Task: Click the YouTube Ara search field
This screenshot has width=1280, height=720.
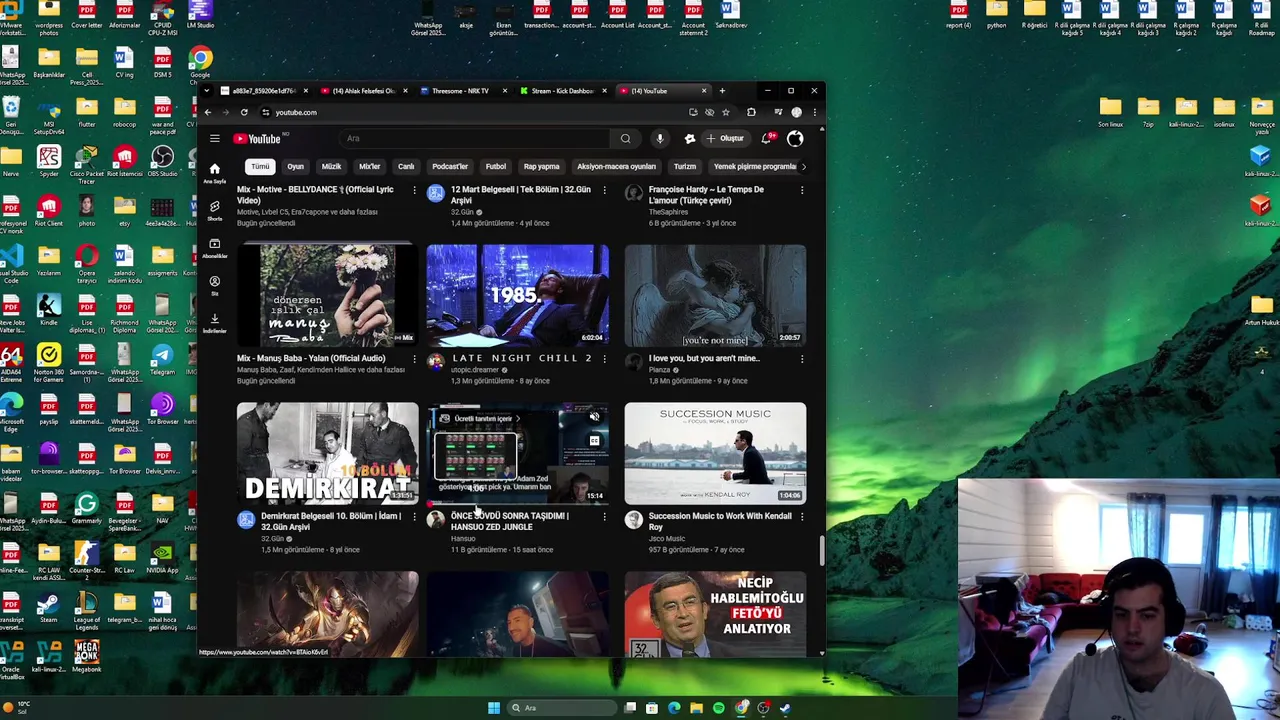Action: [x=475, y=138]
